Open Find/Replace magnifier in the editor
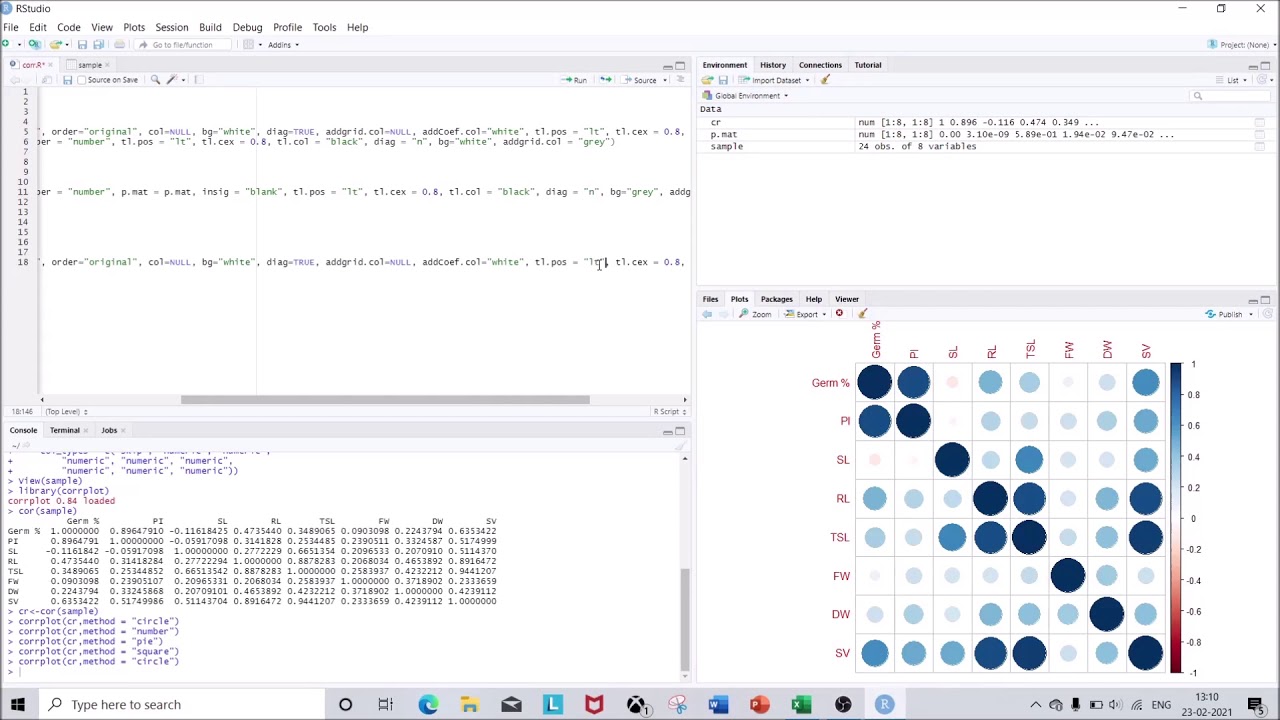This screenshot has width=1280, height=720. click(x=155, y=80)
